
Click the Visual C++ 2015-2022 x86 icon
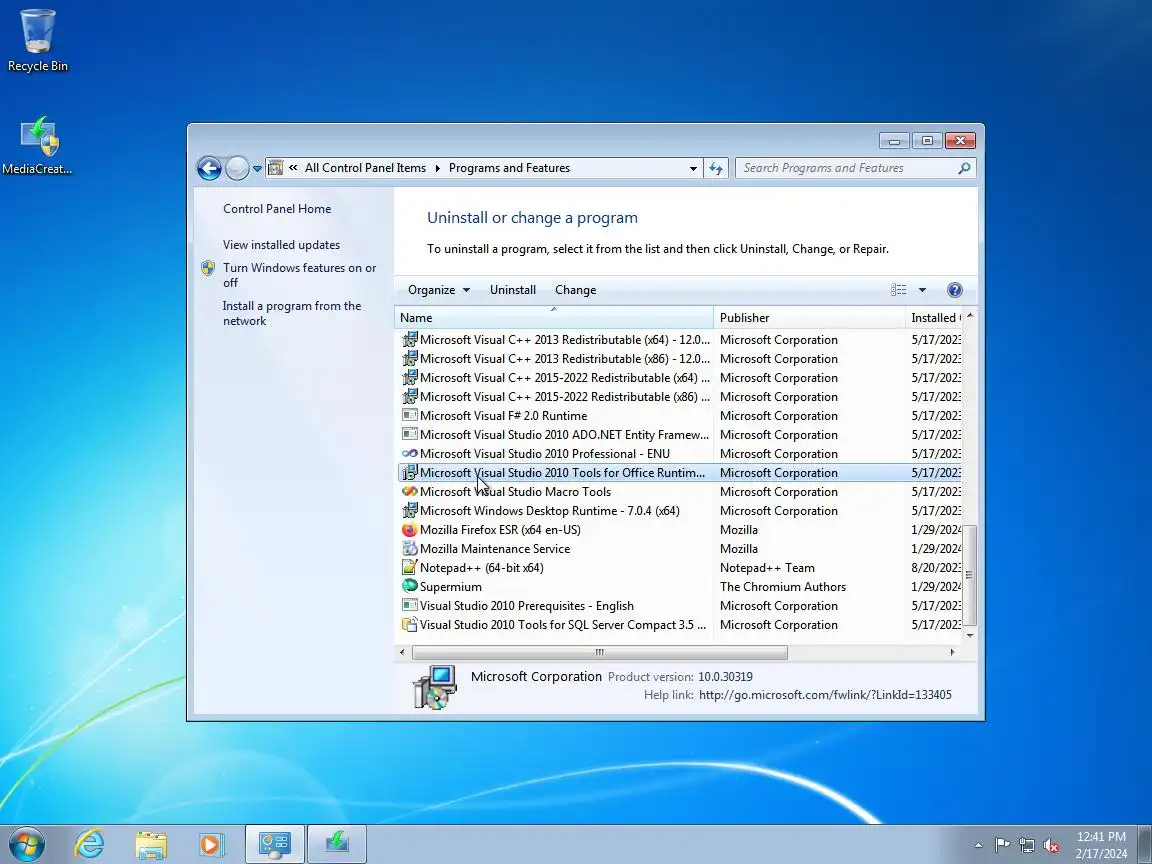coord(410,397)
